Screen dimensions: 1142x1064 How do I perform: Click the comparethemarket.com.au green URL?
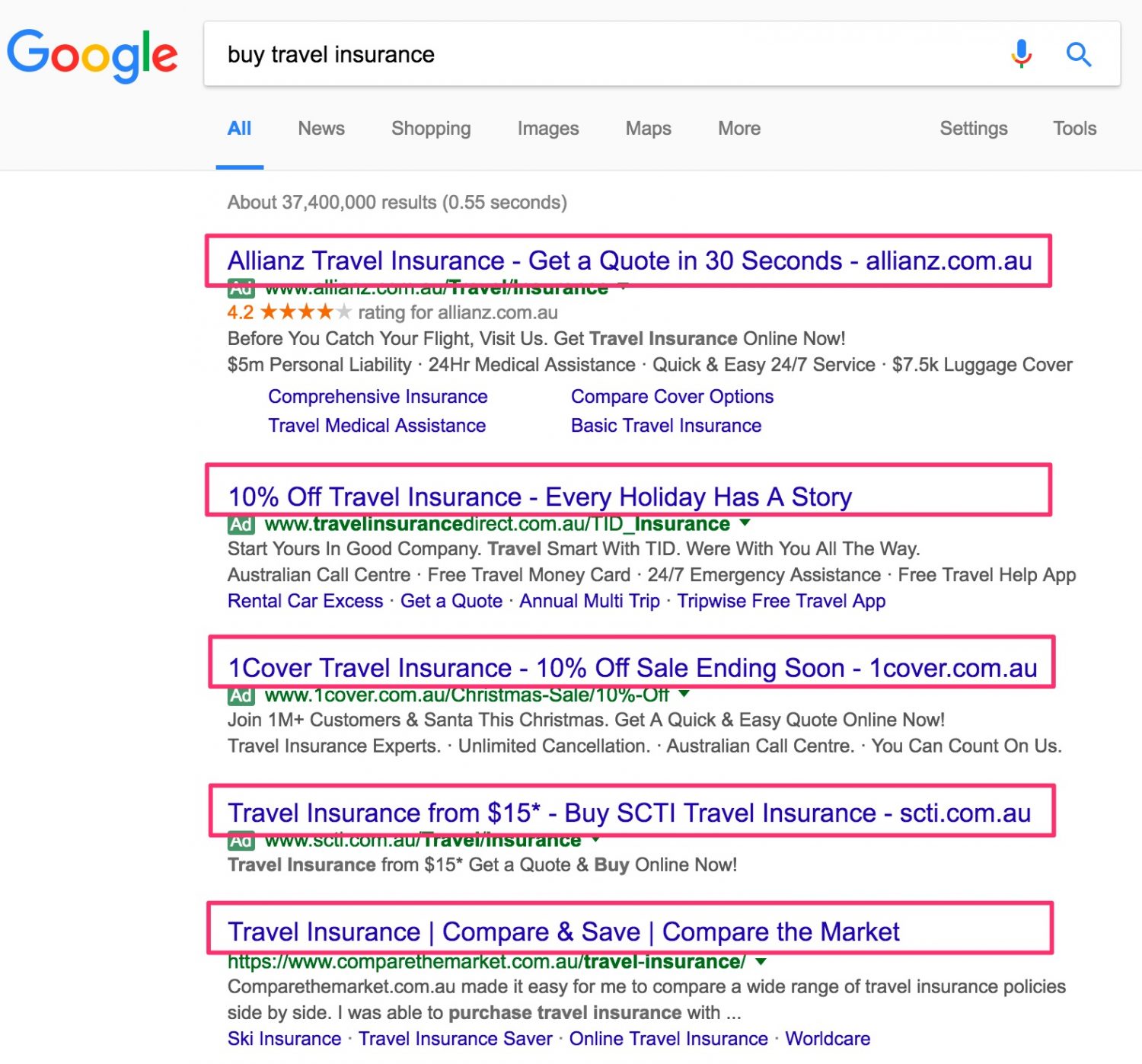click(486, 962)
